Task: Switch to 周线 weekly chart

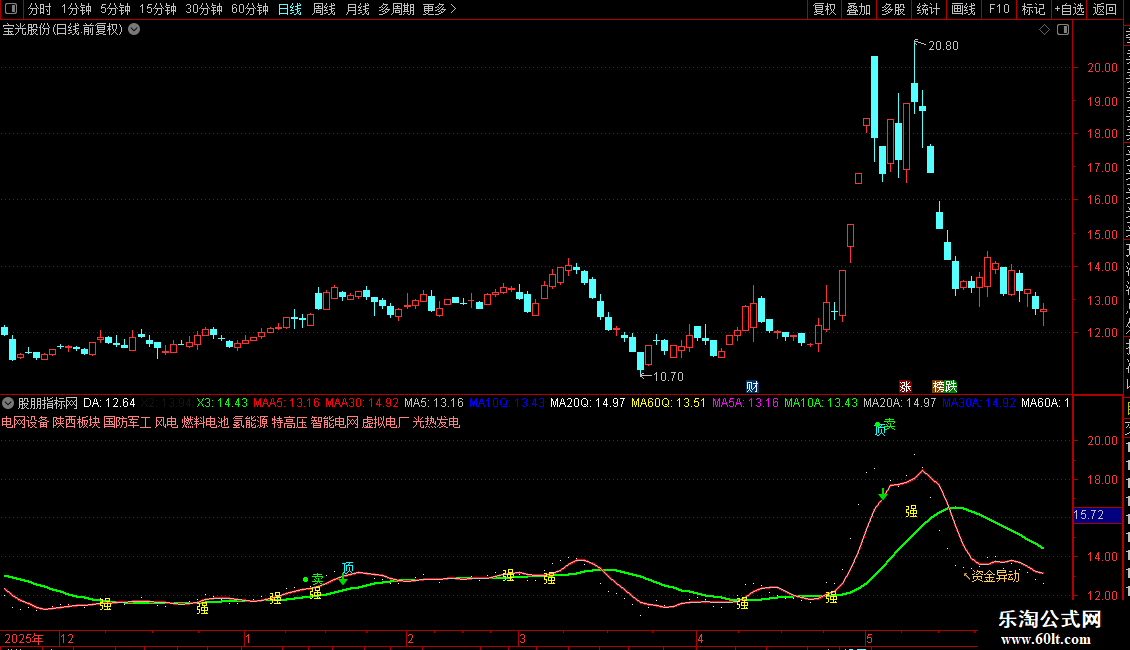Action: 324,9
